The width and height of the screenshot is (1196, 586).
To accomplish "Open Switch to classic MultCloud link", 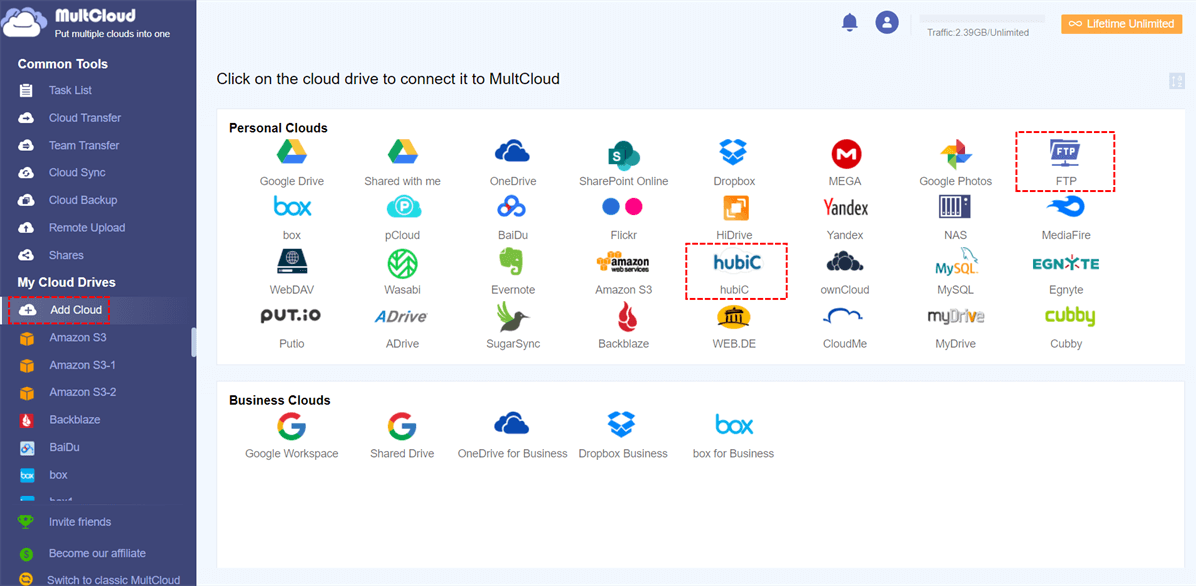I will coord(113,580).
